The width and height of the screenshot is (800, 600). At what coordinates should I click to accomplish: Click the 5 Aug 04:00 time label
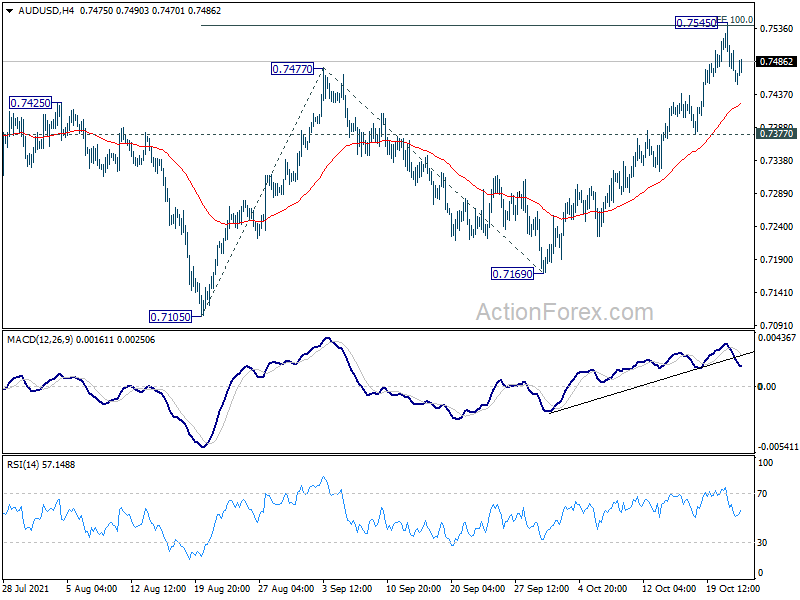click(x=92, y=589)
